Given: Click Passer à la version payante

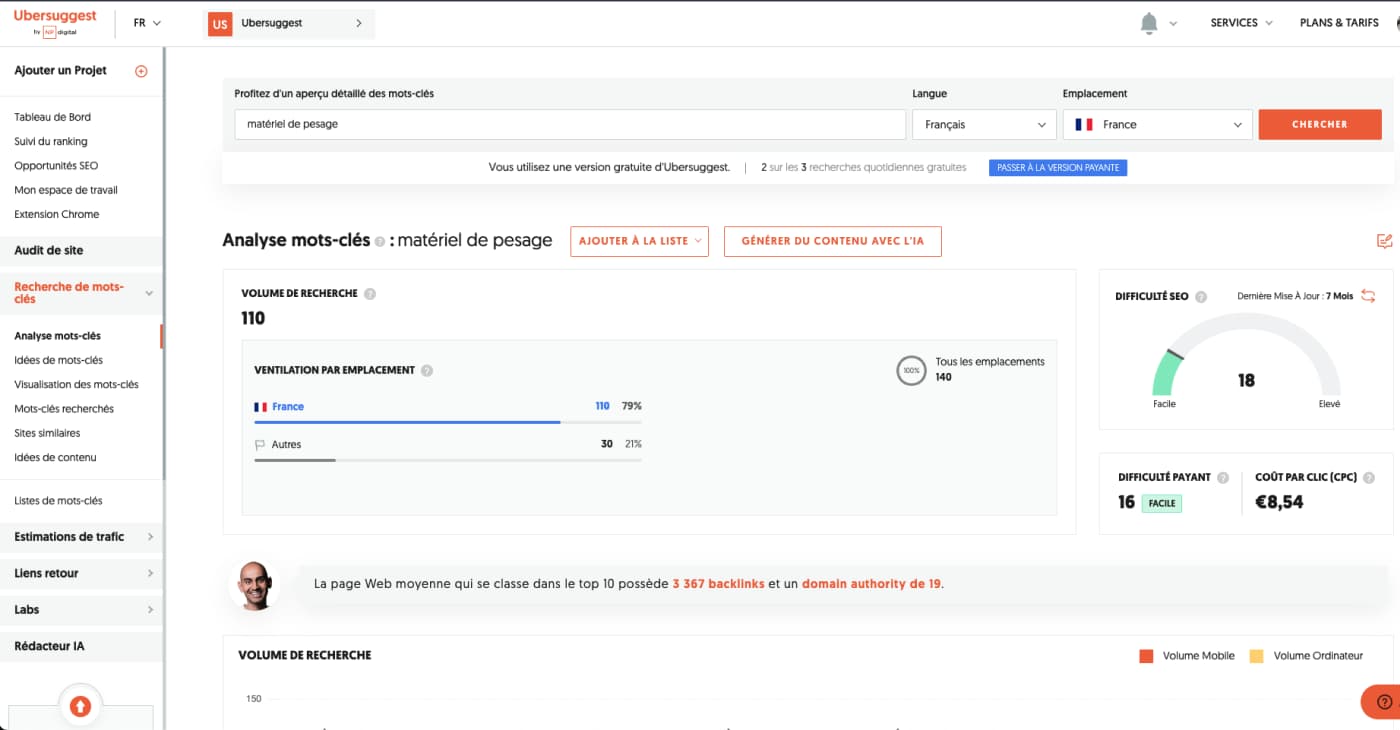Looking at the screenshot, I should [x=1058, y=168].
